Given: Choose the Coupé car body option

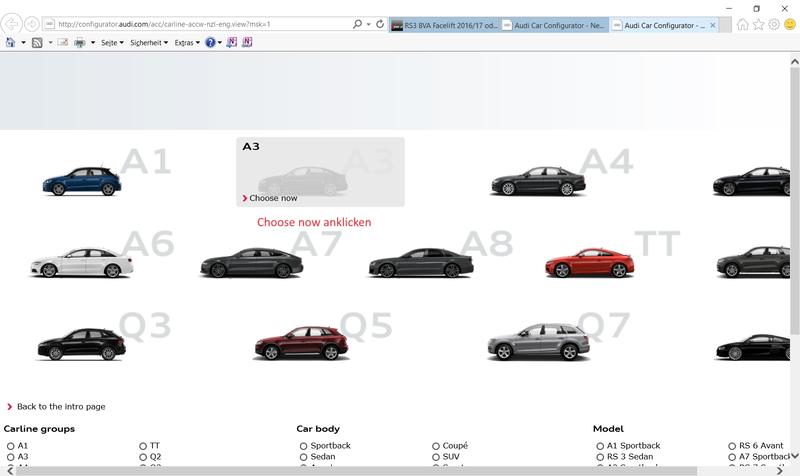Looking at the screenshot, I should (x=436, y=446).
